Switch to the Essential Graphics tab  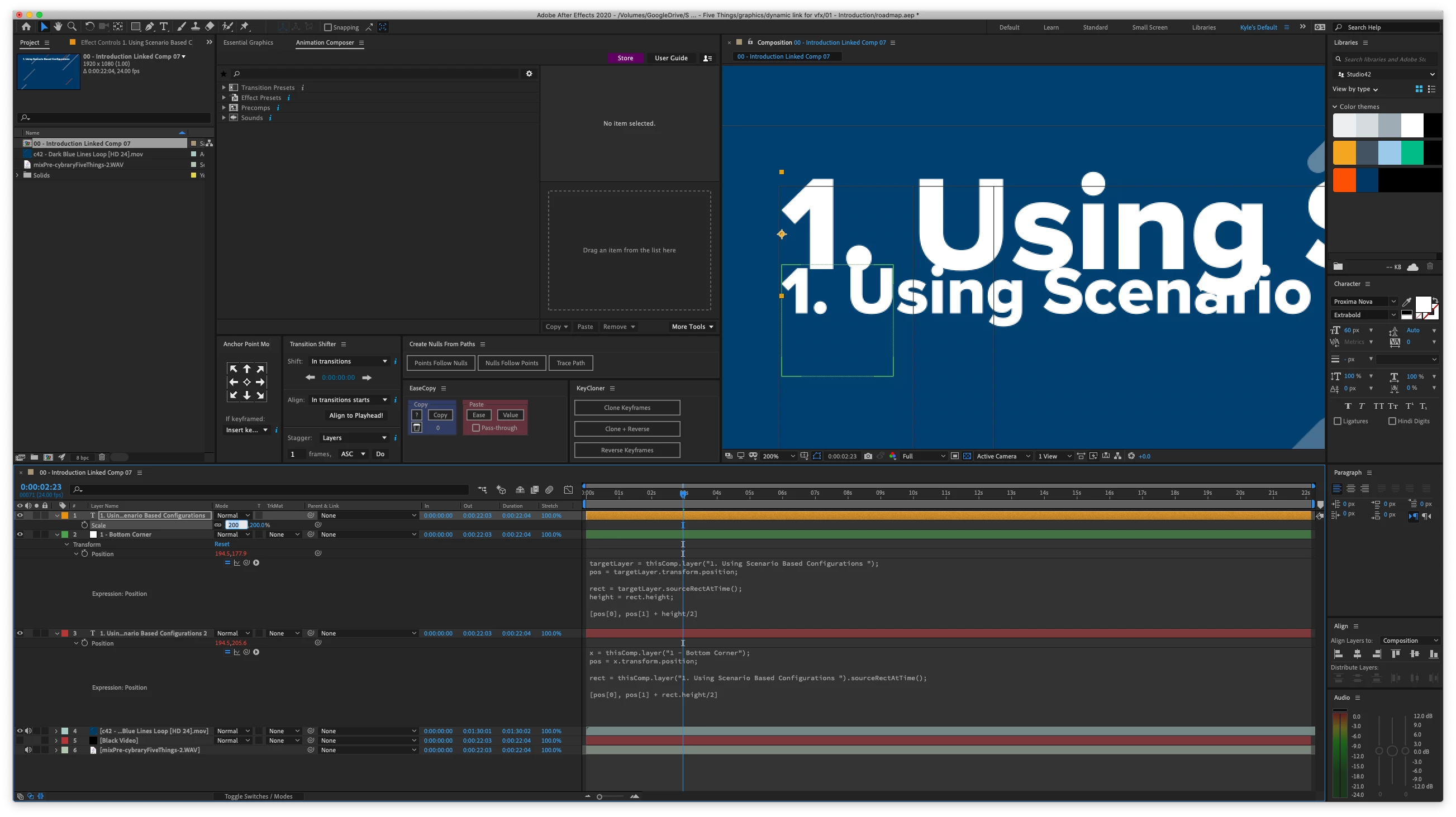[x=248, y=42]
